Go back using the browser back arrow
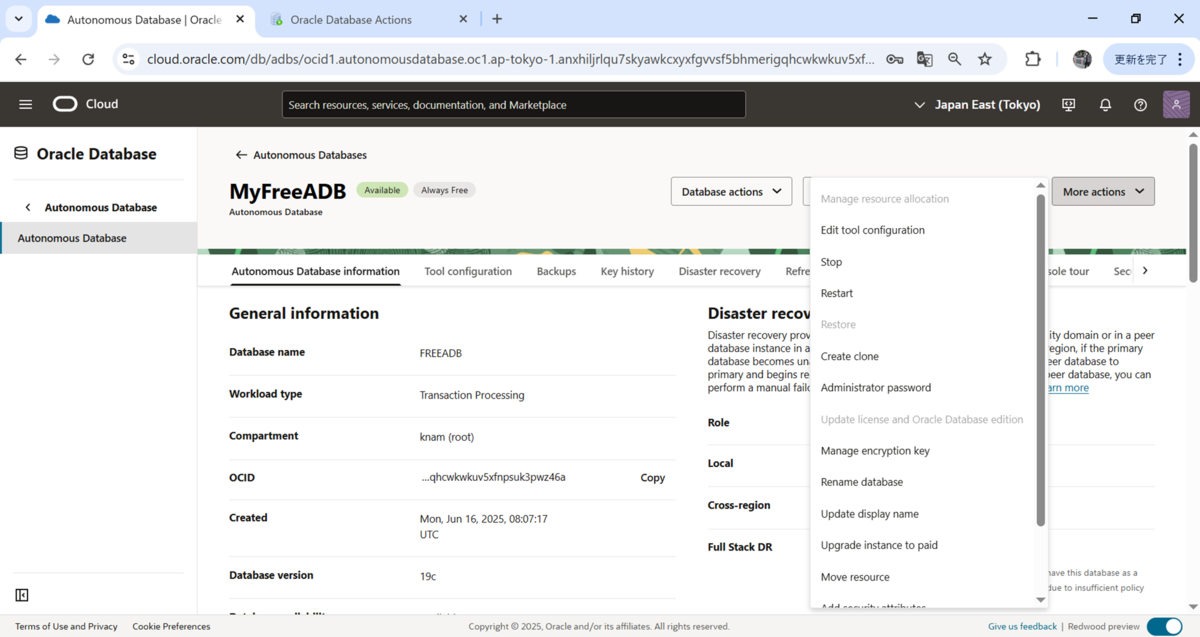This screenshot has width=1200, height=637. point(21,59)
